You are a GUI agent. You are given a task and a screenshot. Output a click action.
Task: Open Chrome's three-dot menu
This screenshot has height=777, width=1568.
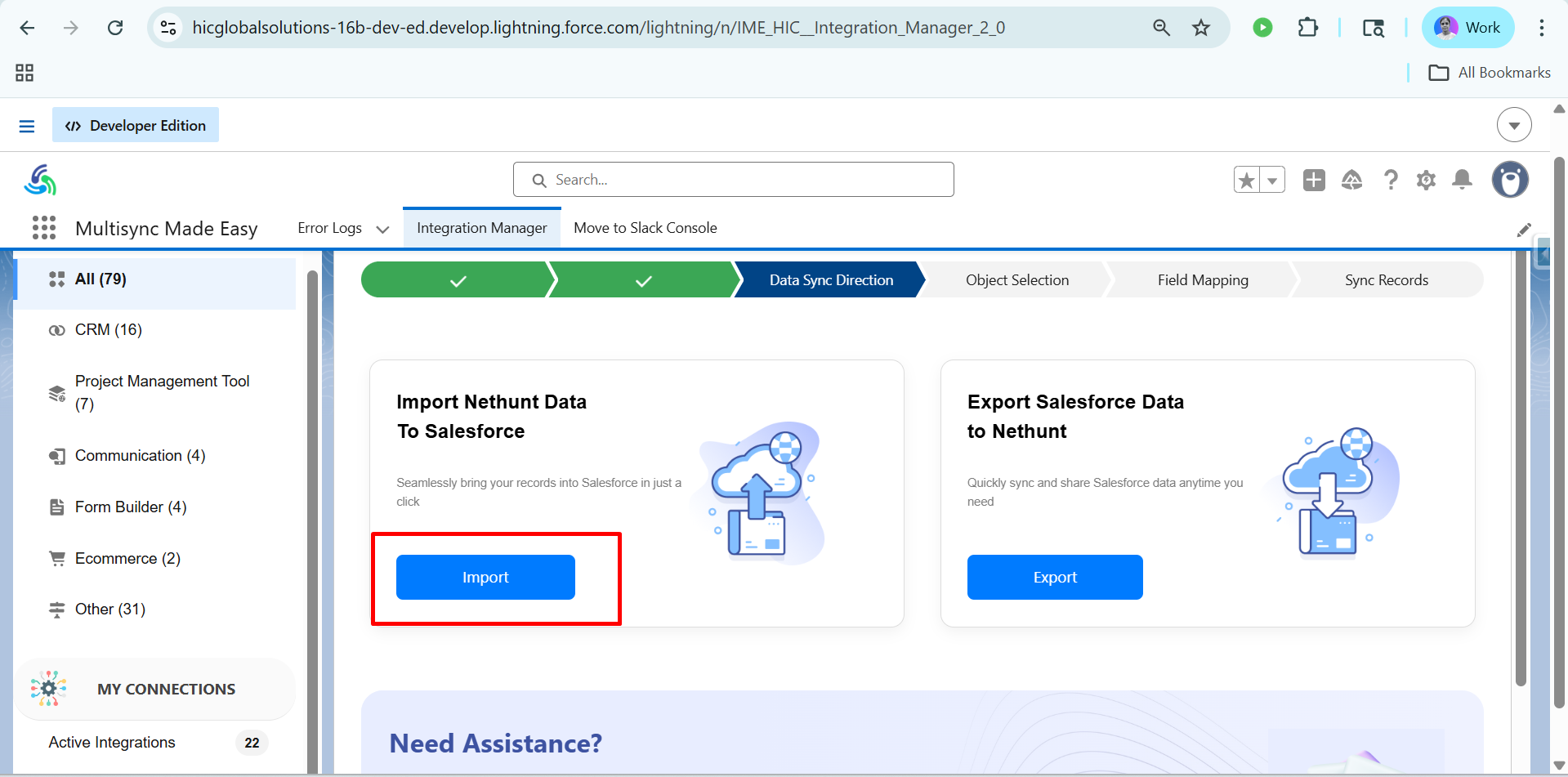click(x=1542, y=28)
